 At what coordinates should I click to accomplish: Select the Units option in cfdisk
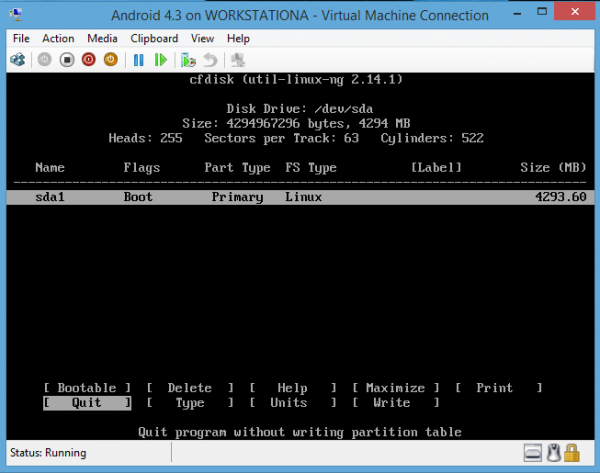point(293,403)
